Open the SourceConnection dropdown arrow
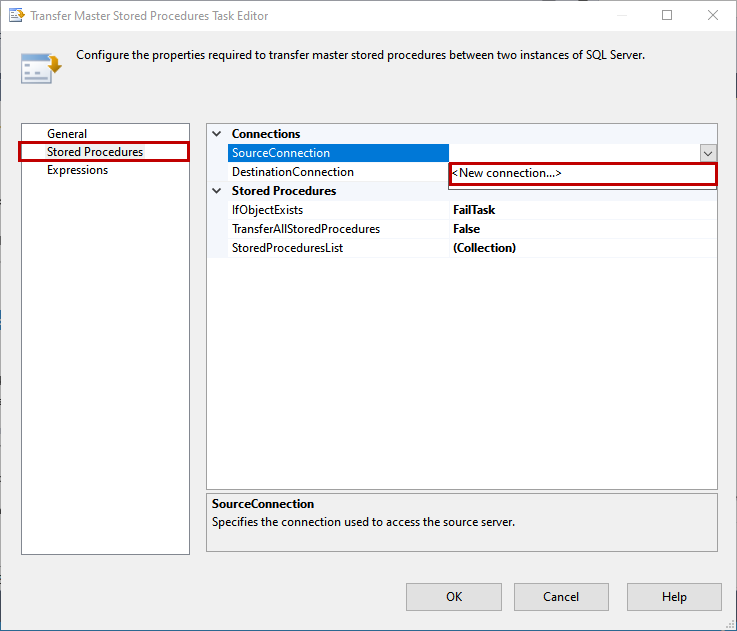Screen dimensions: 737x631 [x=708, y=153]
